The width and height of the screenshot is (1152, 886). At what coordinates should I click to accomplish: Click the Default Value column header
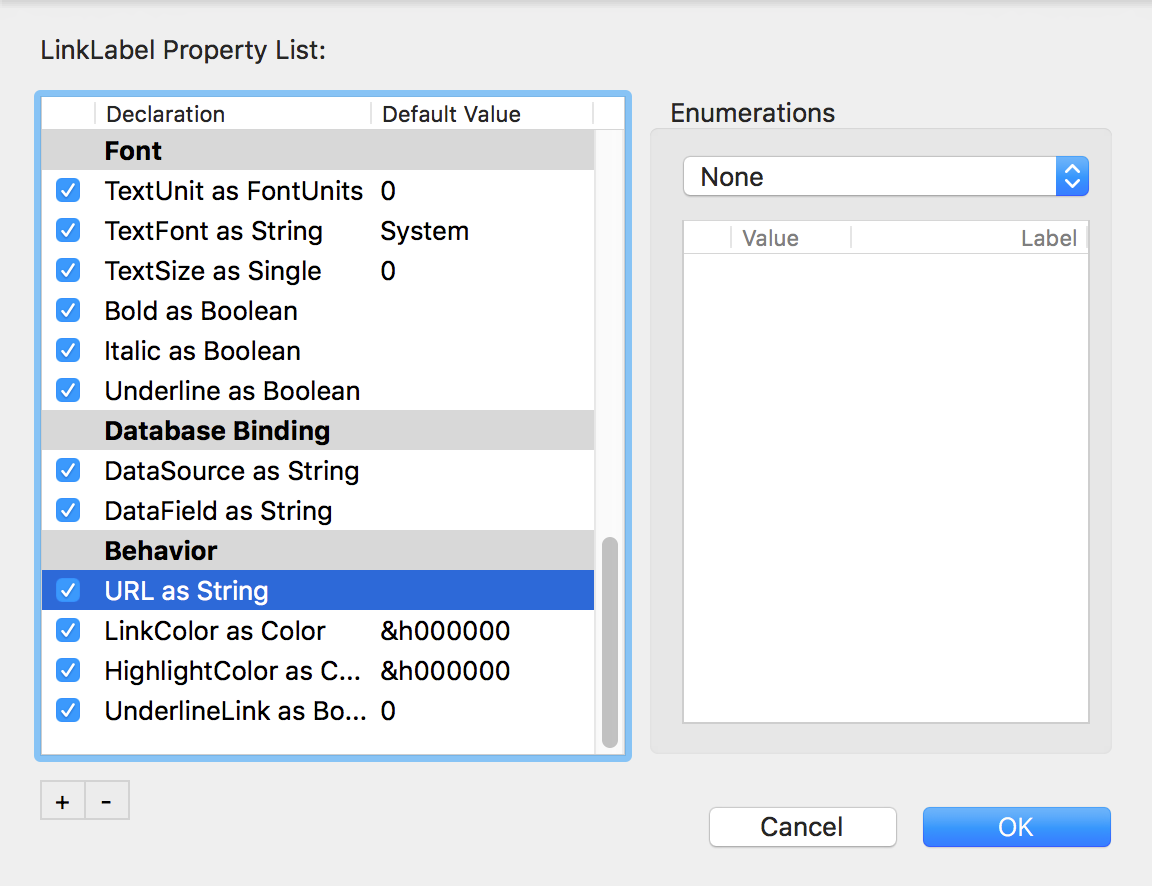pos(451,114)
